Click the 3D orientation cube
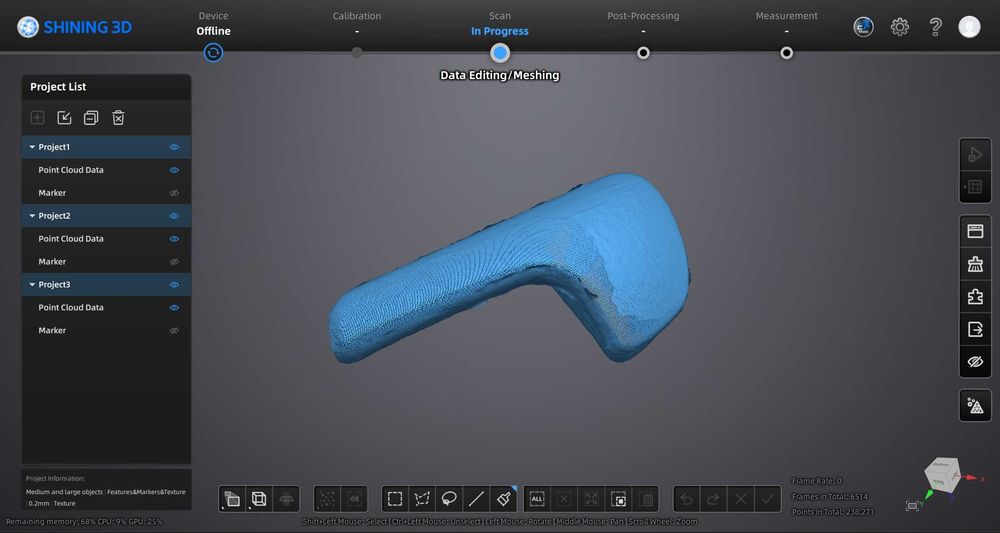The image size is (1000, 533). pyautogui.click(x=942, y=474)
